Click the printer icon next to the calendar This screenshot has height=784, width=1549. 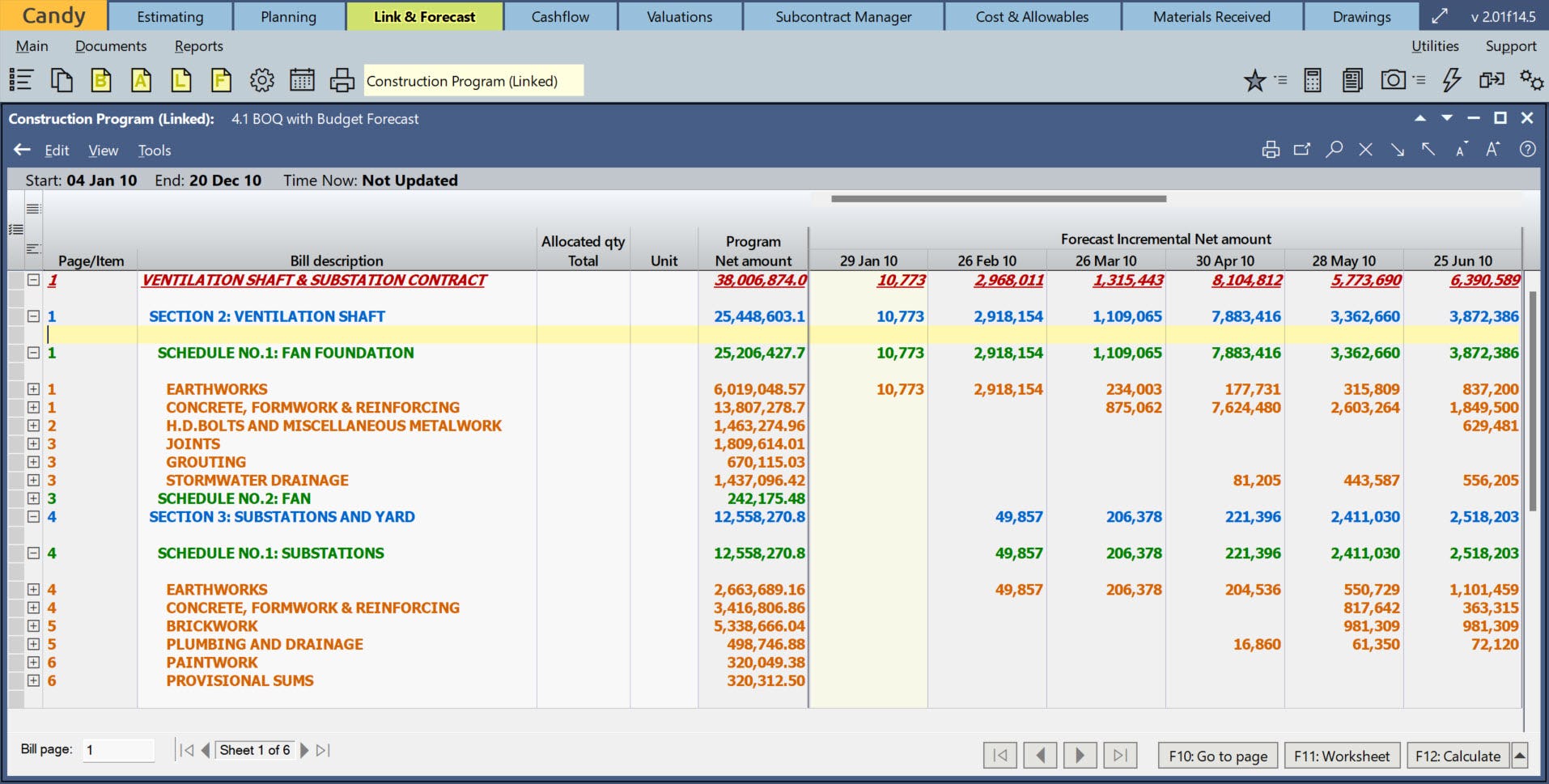(x=342, y=80)
